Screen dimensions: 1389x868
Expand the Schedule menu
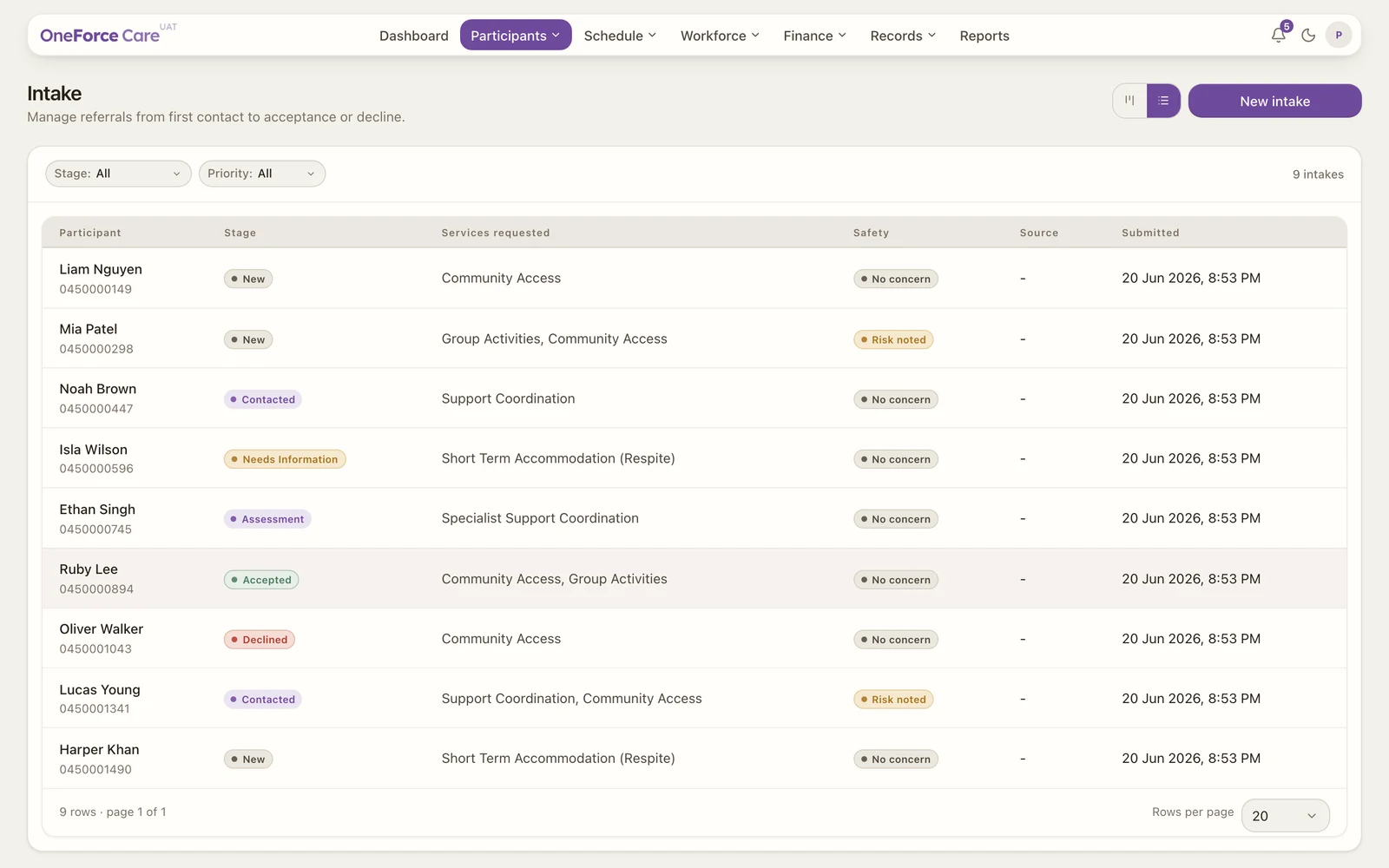click(x=620, y=36)
